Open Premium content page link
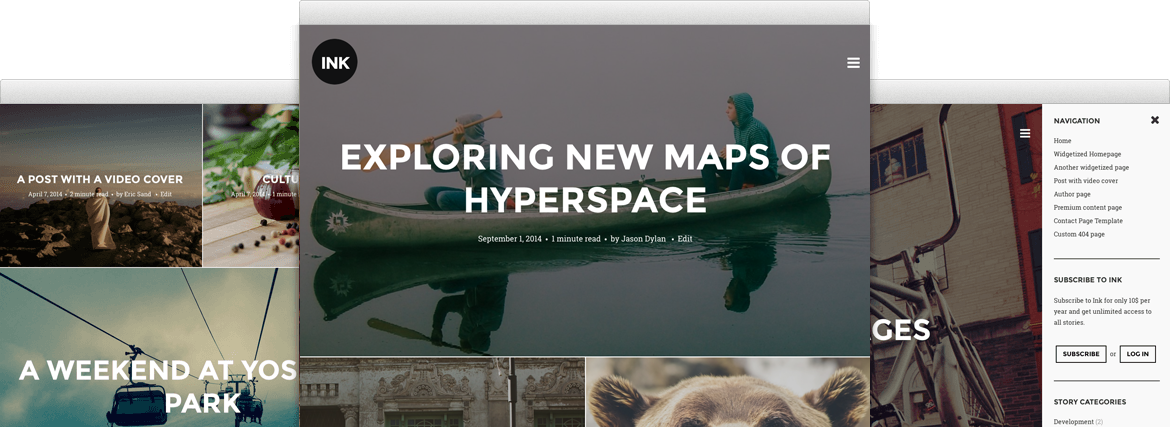The image size is (1170, 427). tap(1087, 208)
